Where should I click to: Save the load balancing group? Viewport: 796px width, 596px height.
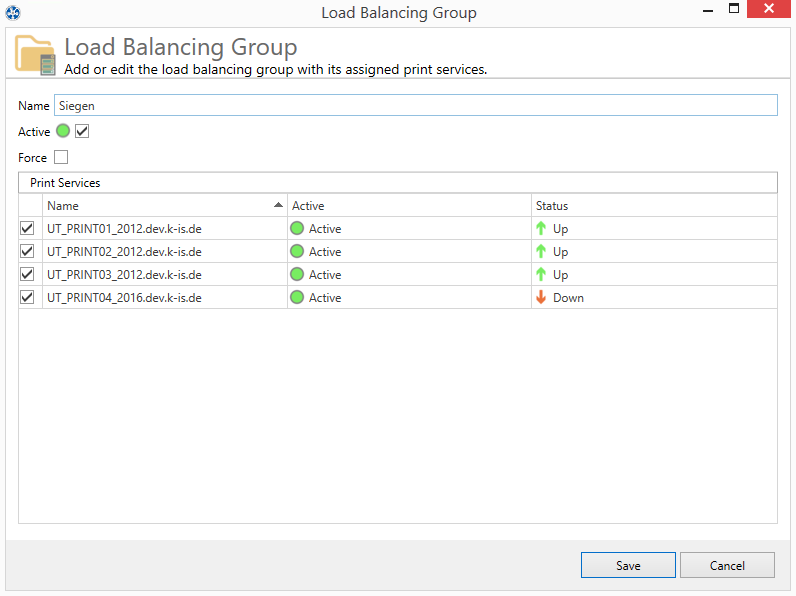[x=628, y=565]
